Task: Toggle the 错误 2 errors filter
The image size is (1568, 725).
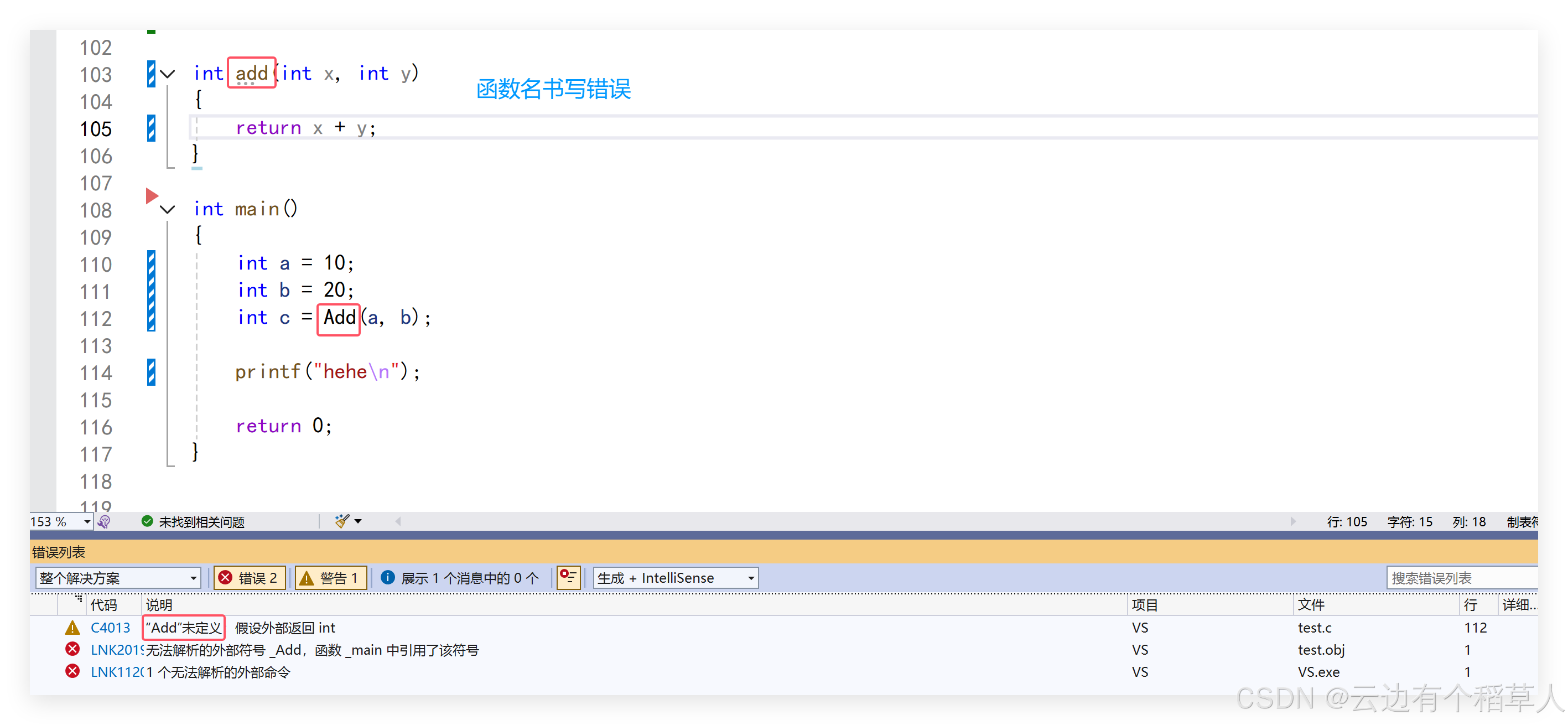Action: click(249, 578)
